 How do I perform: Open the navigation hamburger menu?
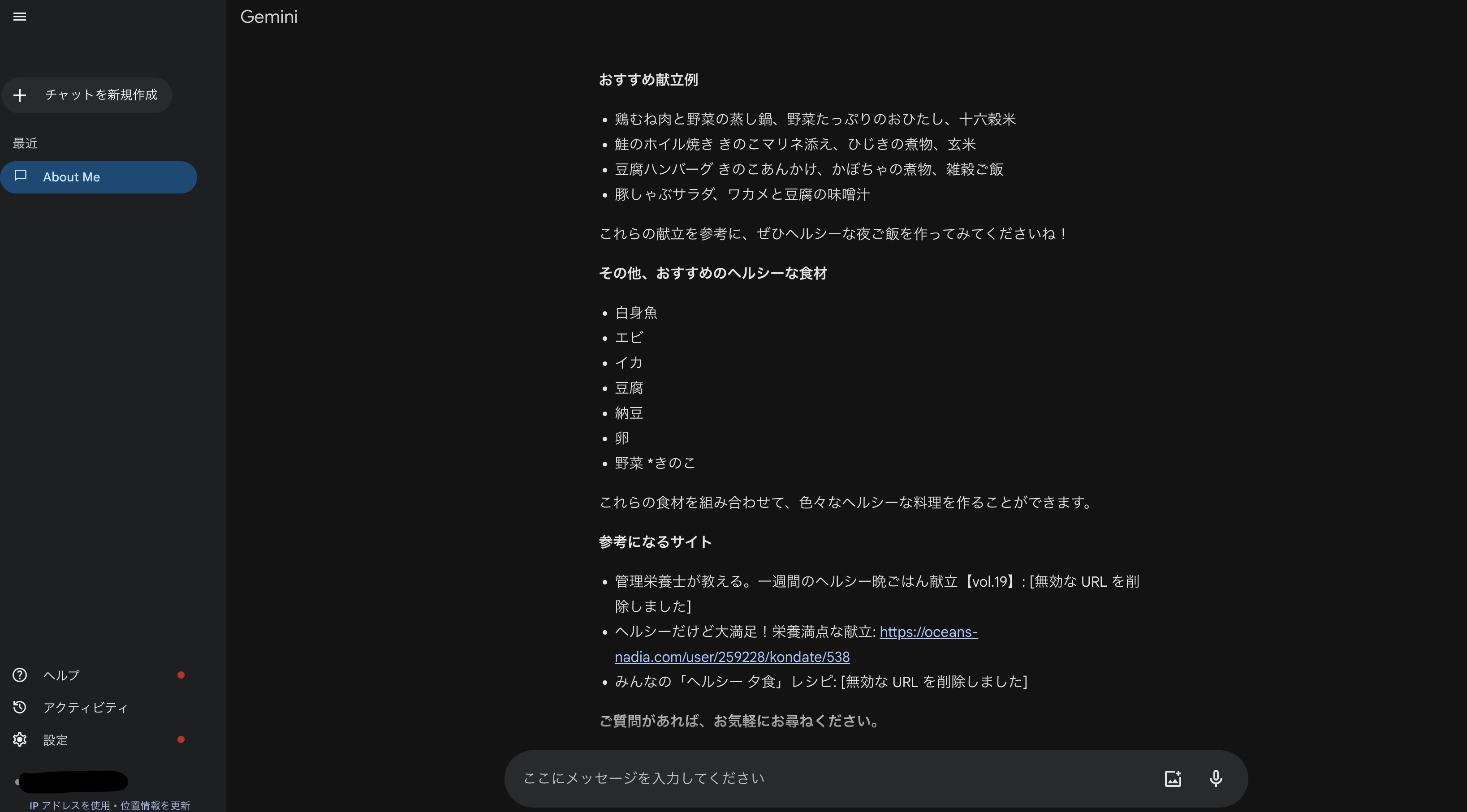tap(19, 17)
